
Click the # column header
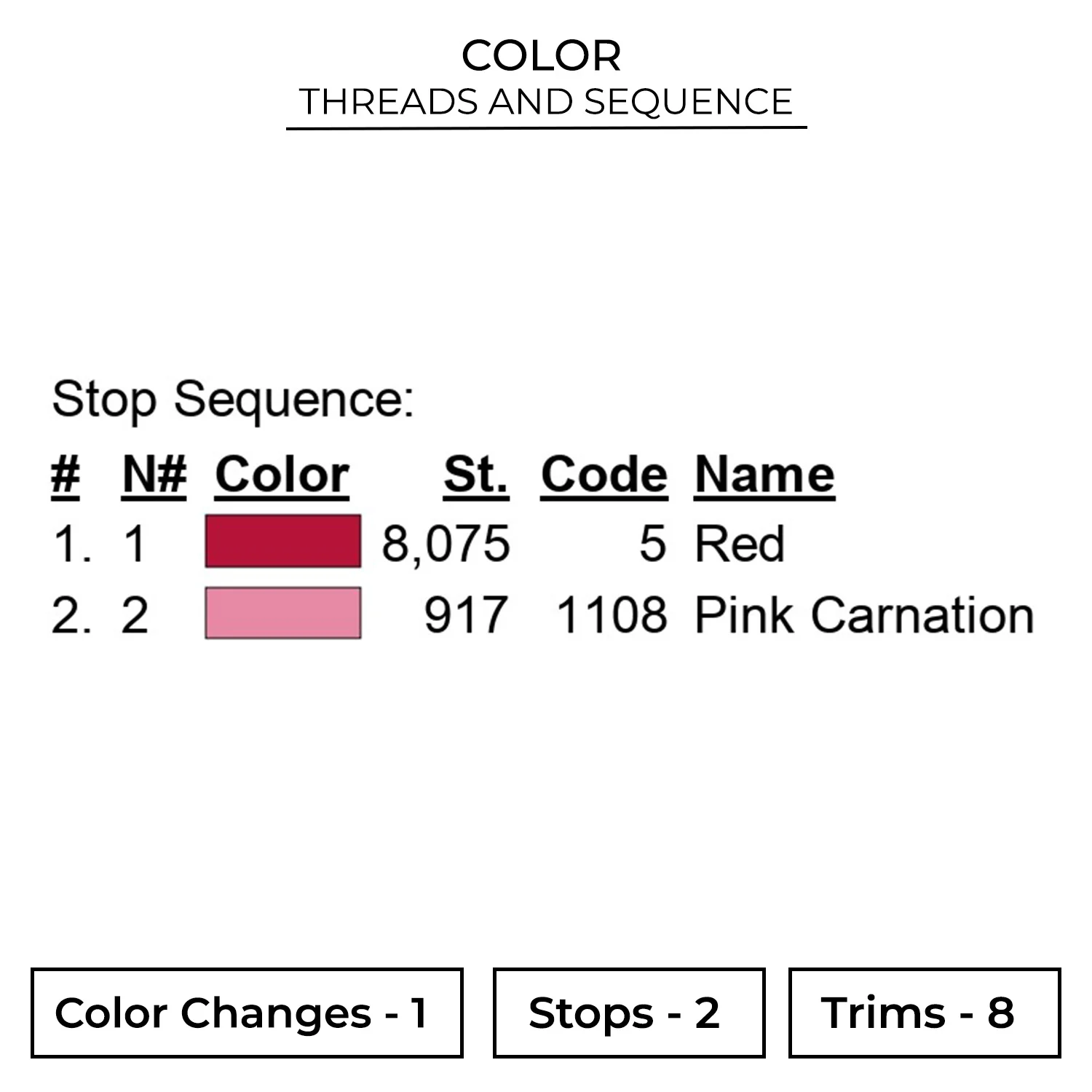pyautogui.click(x=65, y=475)
